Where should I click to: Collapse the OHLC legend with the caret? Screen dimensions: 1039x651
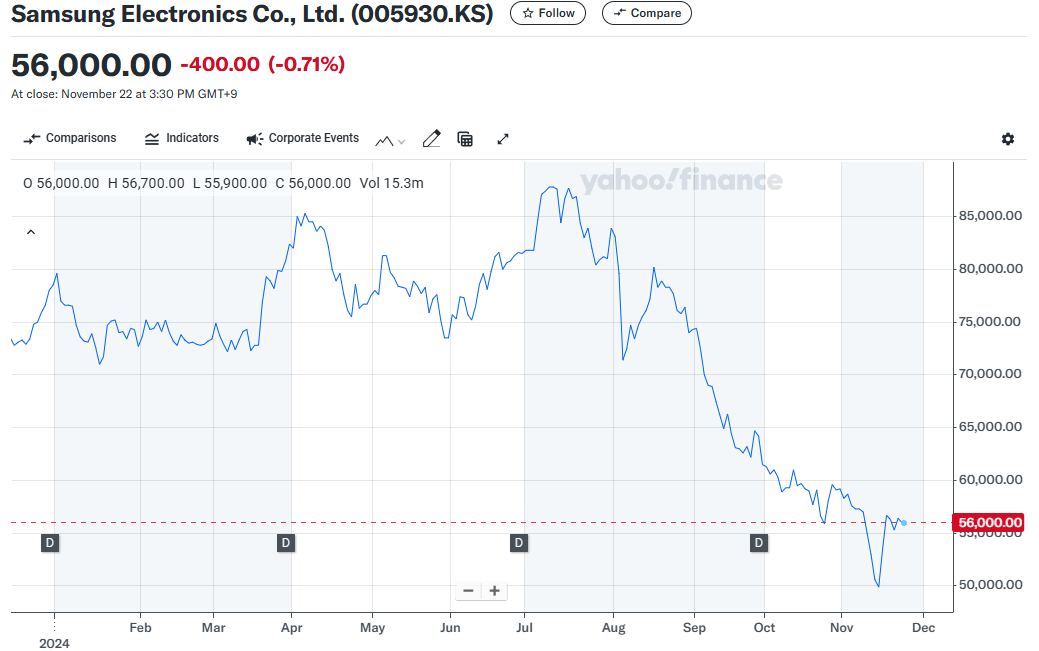pos(30,232)
